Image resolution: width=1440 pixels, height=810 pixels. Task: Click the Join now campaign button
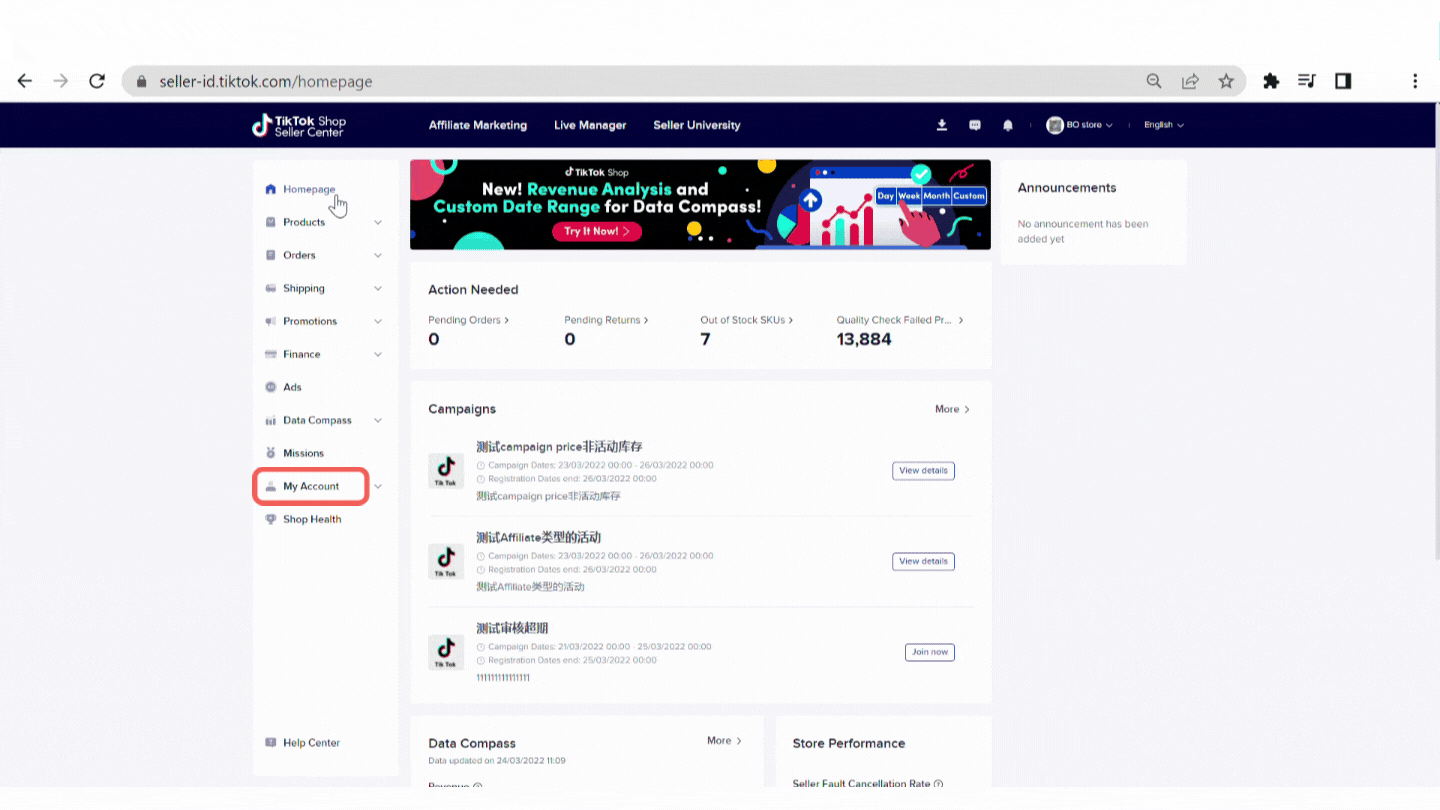[929, 652]
